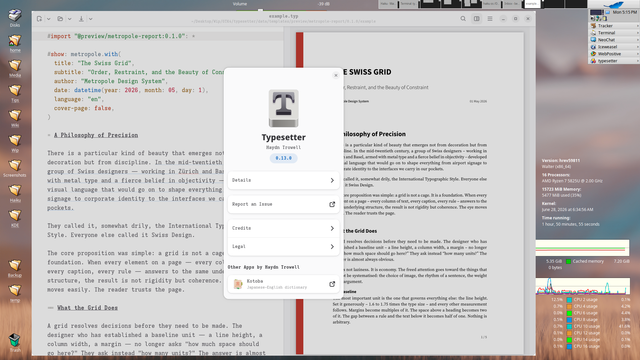Click the import metropole-report code line

tap(121, 36)
